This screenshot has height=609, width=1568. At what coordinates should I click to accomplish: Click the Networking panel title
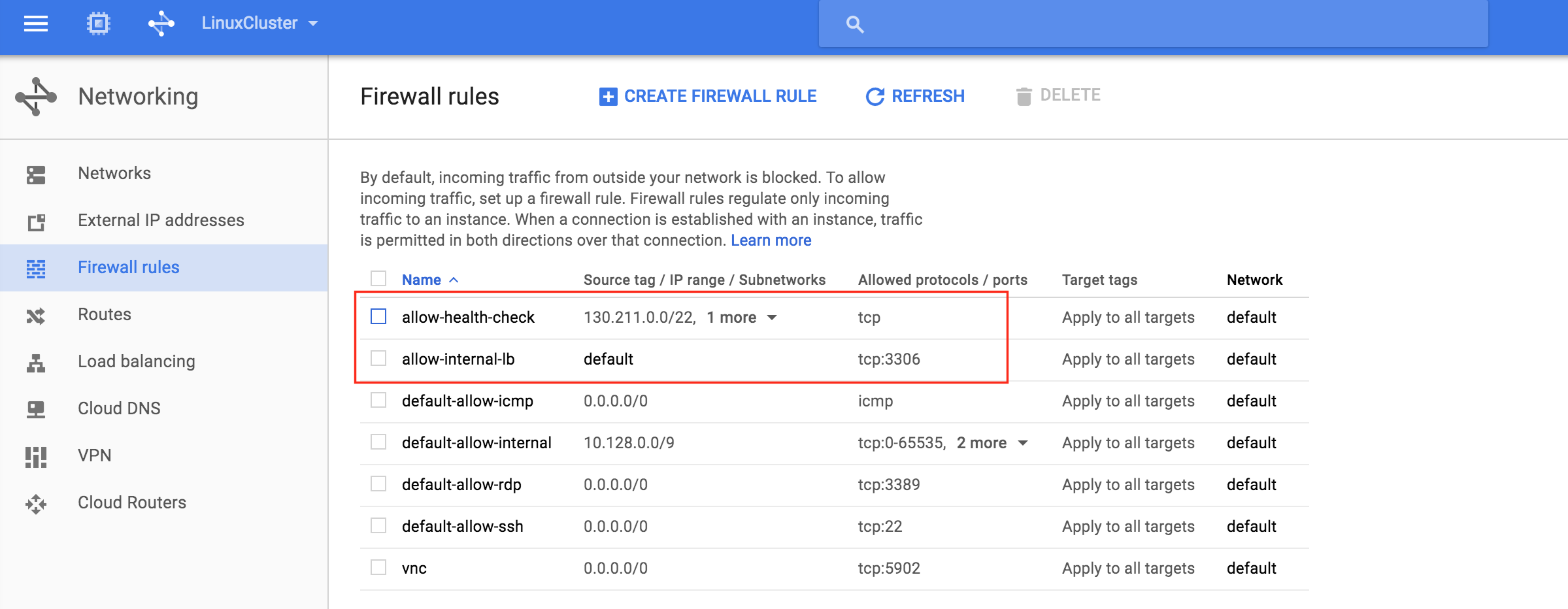[138, 97]
